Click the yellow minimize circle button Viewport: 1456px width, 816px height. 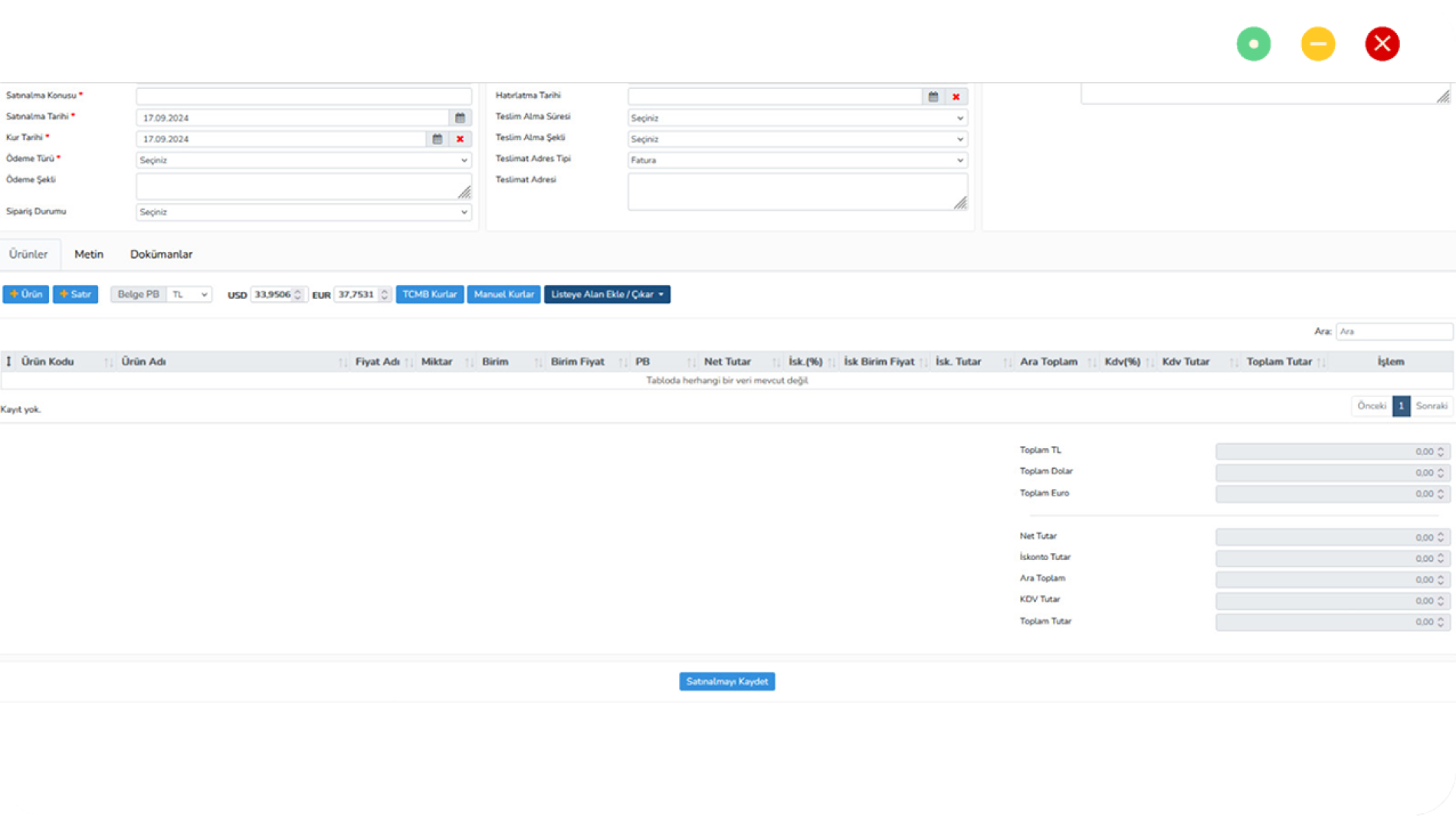click(x=1318, y=44)
